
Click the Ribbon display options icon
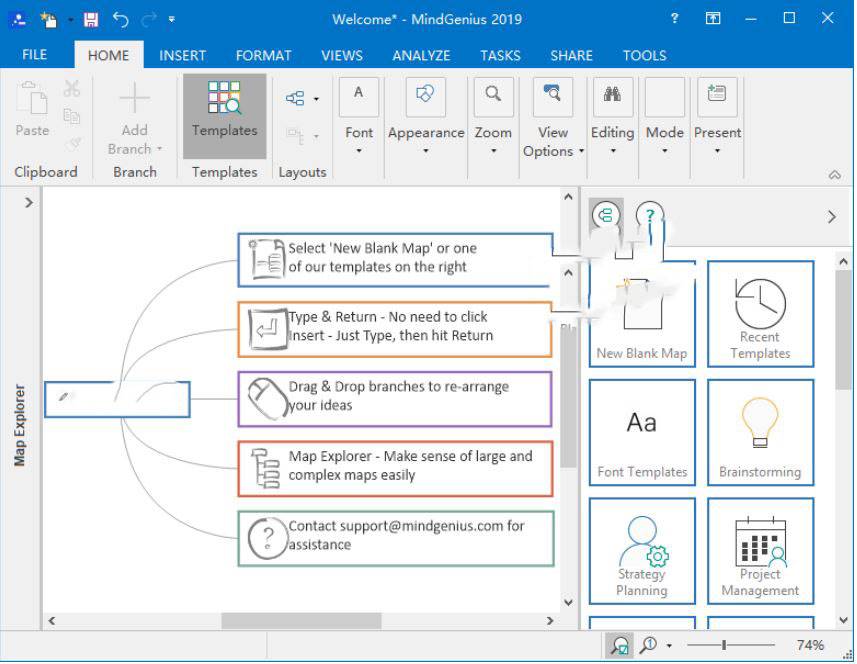[x=713, y=19]
